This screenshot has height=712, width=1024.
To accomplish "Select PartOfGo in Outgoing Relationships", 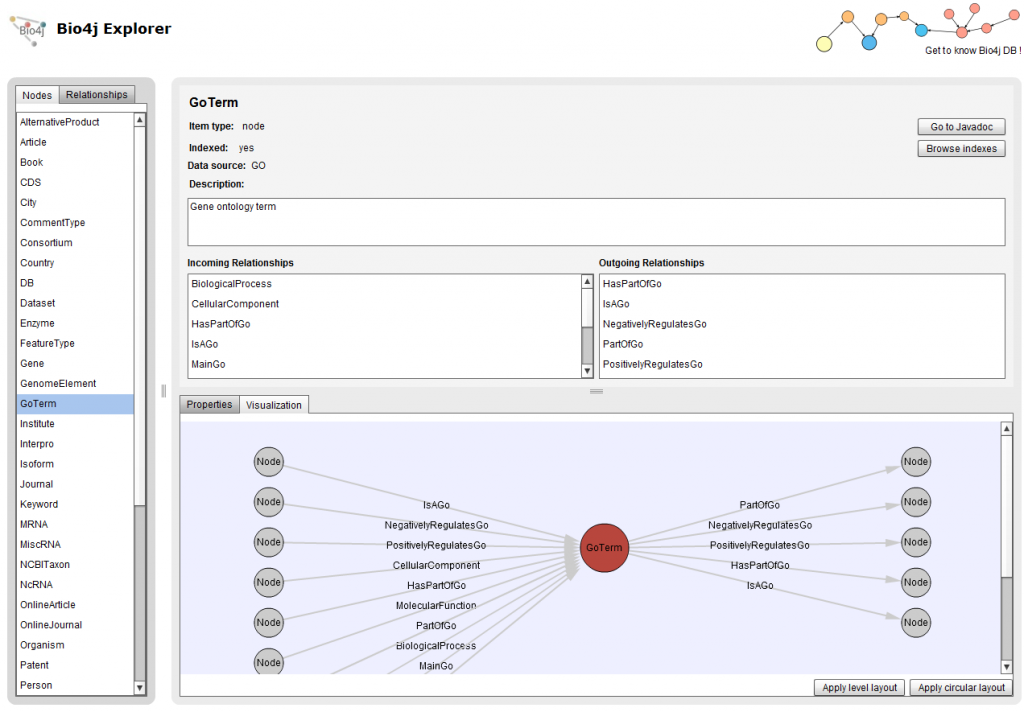I will click(801, 344).
